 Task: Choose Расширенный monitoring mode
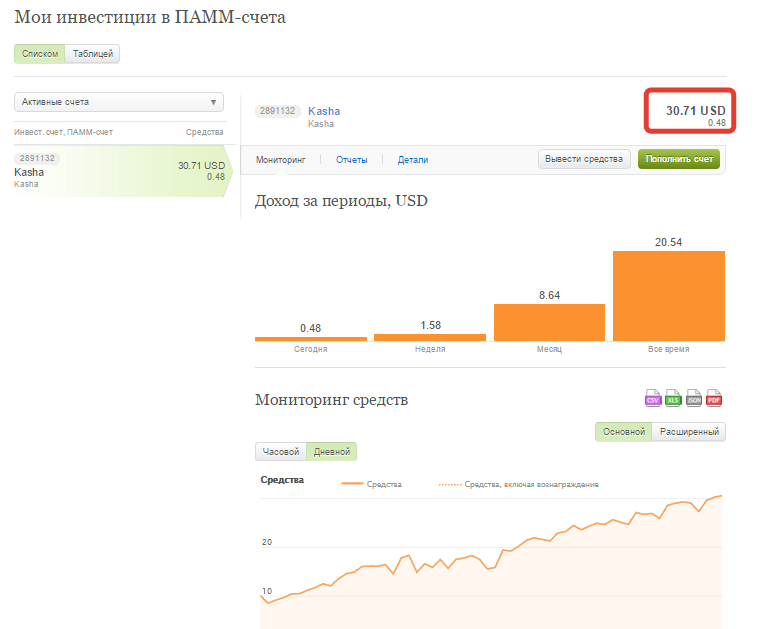click(x=689, y=432)
